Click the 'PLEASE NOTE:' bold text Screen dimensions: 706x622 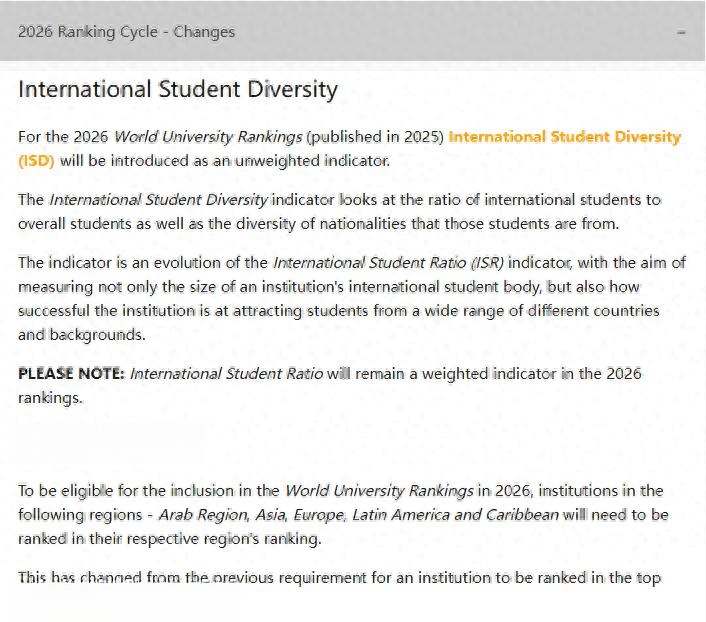point(71,373)
